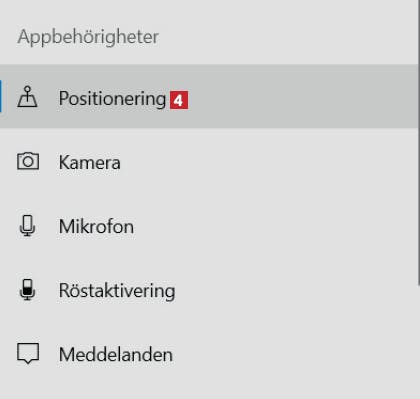Click the scrollbar track below the thumb
Screen dimensions: 420x399
click(x=419, y=342)
